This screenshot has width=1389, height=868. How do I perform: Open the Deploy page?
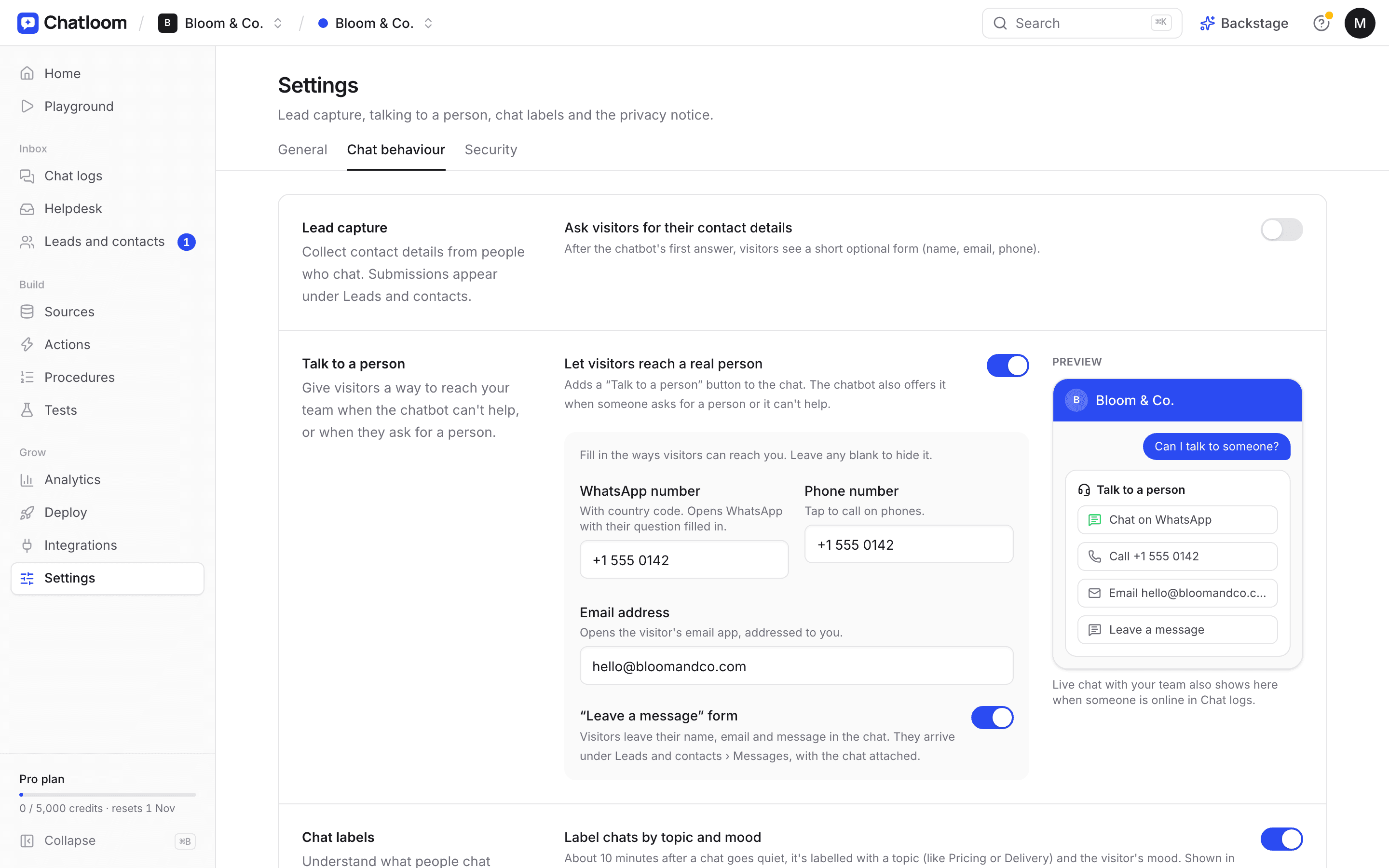[x=108, y=512]
